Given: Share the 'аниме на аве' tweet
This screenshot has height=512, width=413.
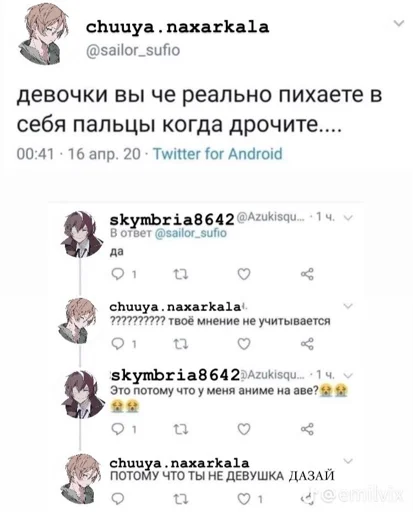Looking at the screenshot, I should pos(307,429).
